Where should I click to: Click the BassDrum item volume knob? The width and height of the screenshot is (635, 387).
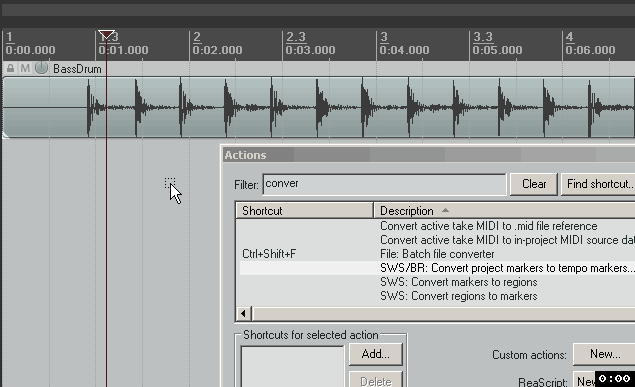(x=41, y=68)
